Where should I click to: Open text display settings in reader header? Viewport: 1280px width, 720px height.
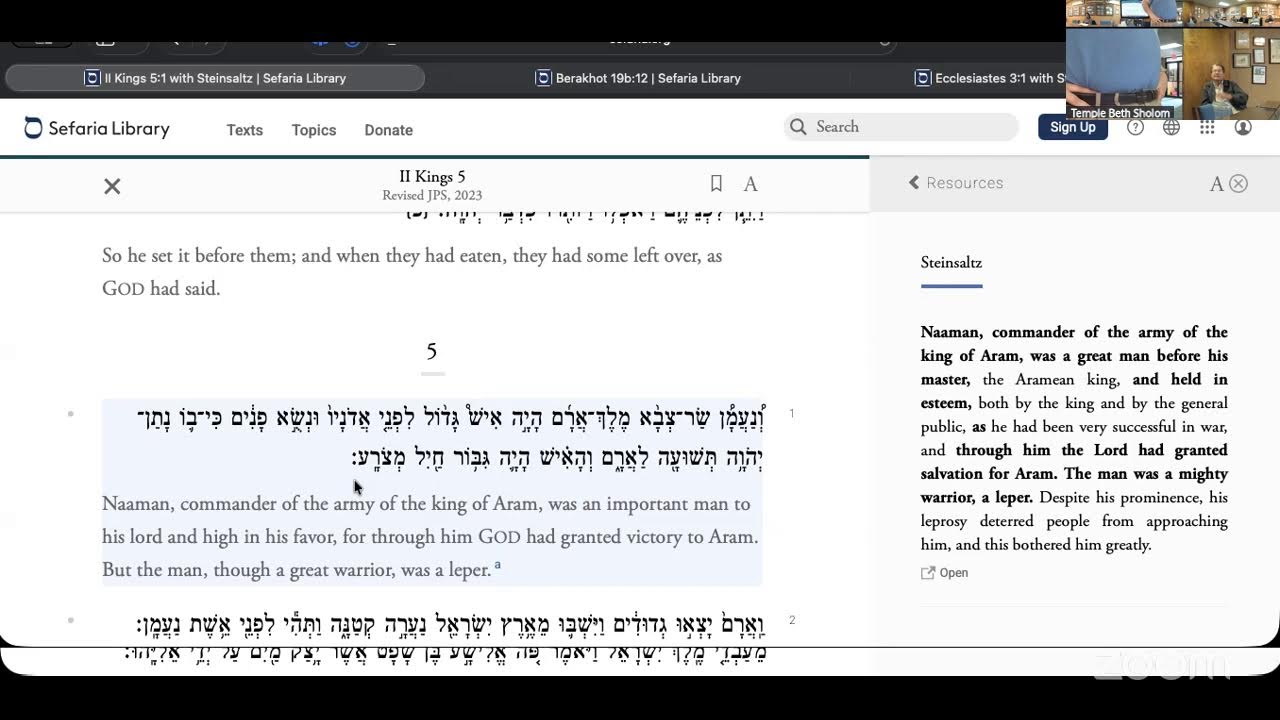point(750,184)
